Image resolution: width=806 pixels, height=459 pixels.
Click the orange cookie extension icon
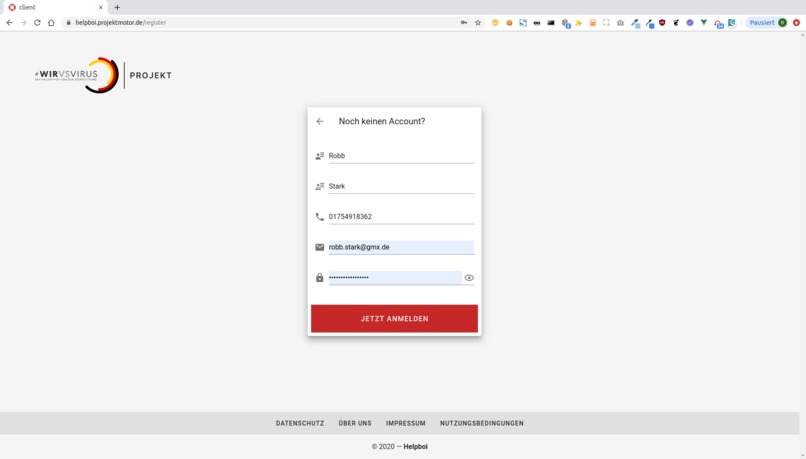click(x=509, y=23)
